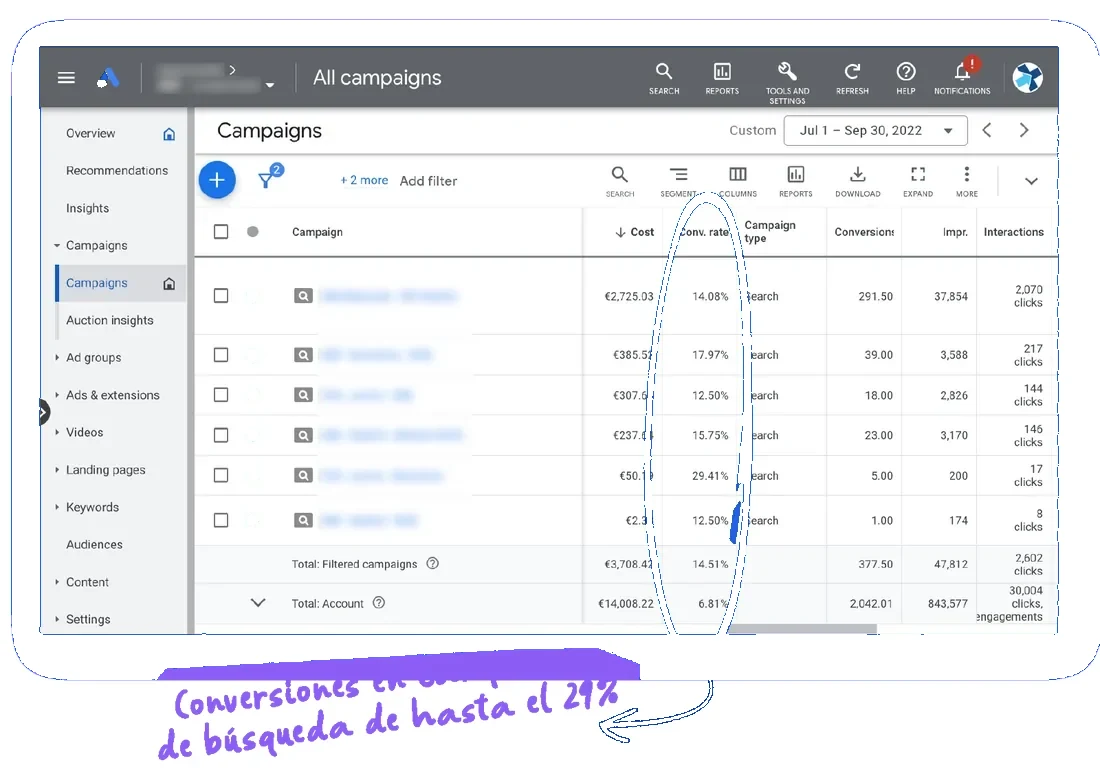
Task: Click the Refresh icon
Action: coord(852,78)
